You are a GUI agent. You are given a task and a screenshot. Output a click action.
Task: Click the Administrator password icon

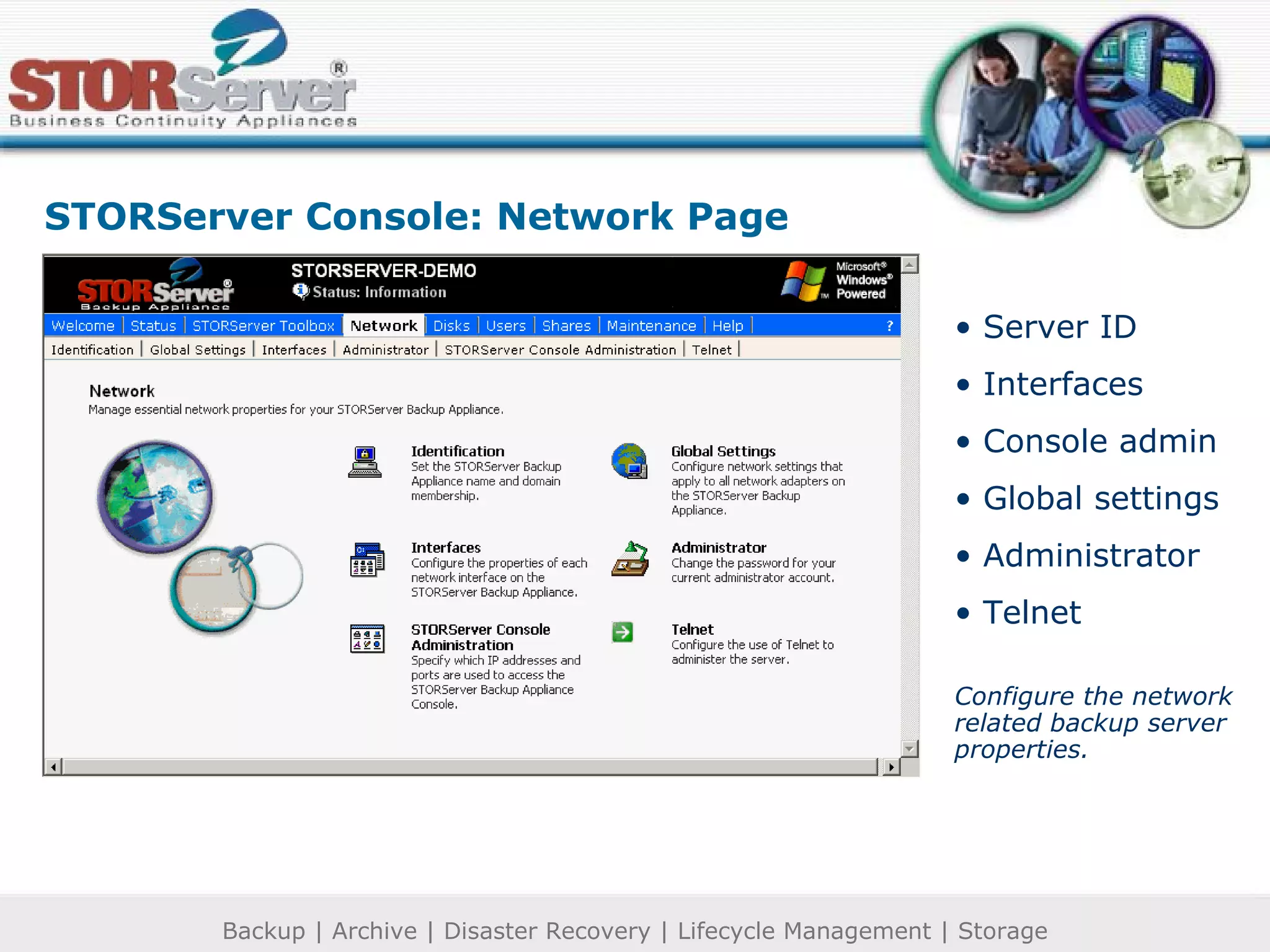[630, 558]
